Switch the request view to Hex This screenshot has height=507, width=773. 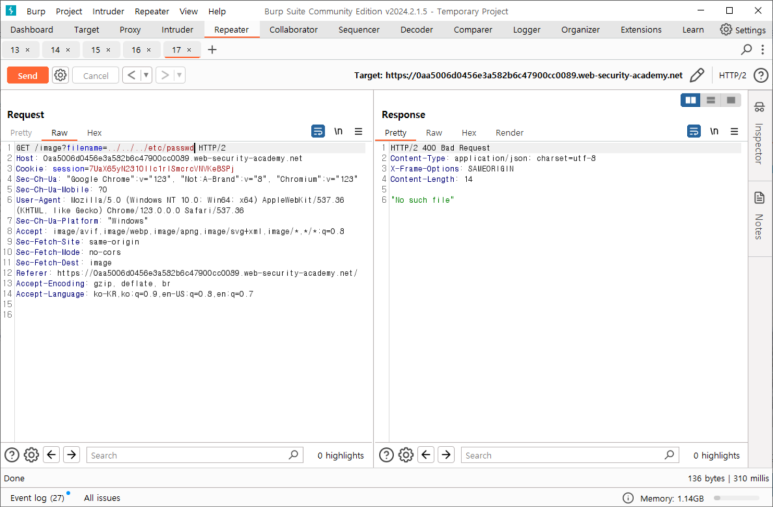tap(94, 133)
